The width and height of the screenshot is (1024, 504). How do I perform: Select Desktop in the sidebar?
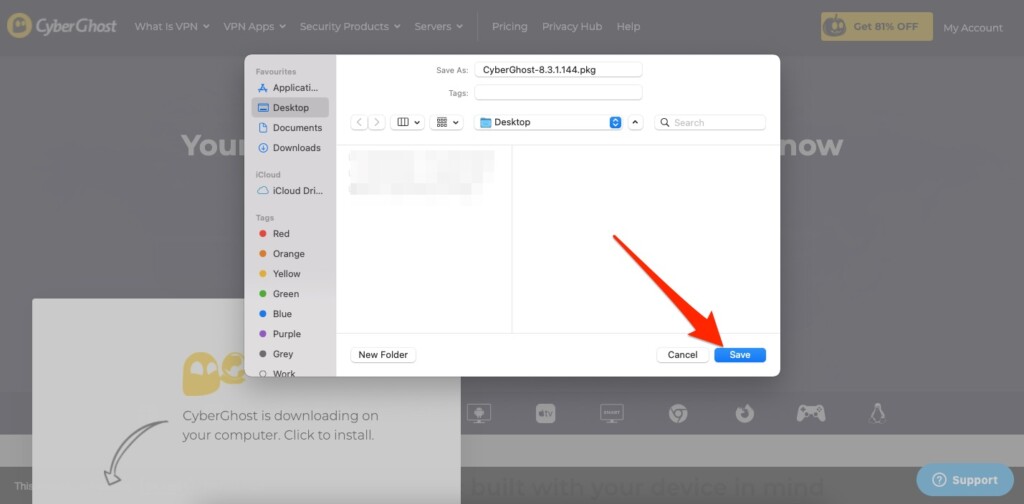coord(290,108)
